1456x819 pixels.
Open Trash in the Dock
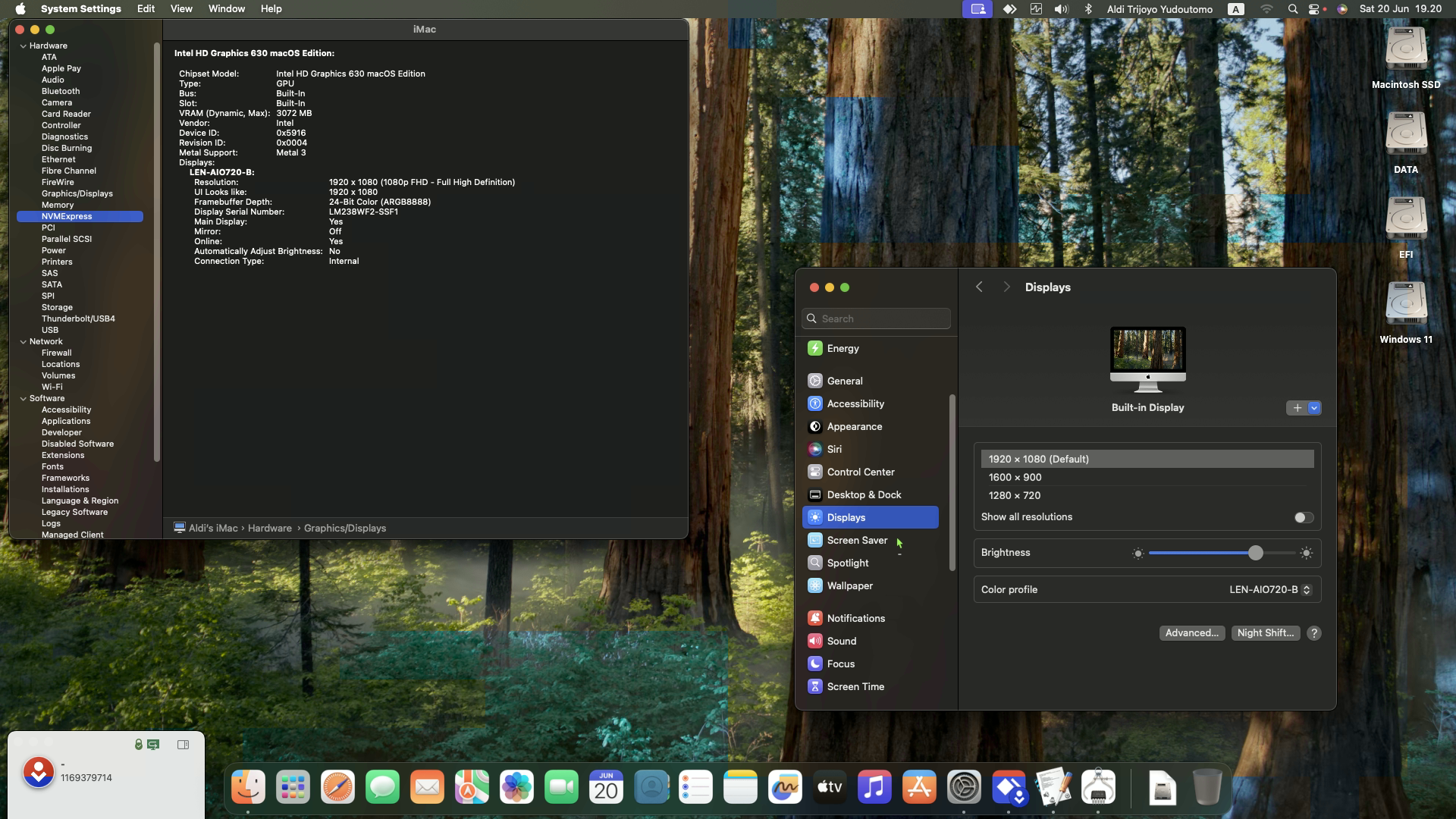[1207, 788]
